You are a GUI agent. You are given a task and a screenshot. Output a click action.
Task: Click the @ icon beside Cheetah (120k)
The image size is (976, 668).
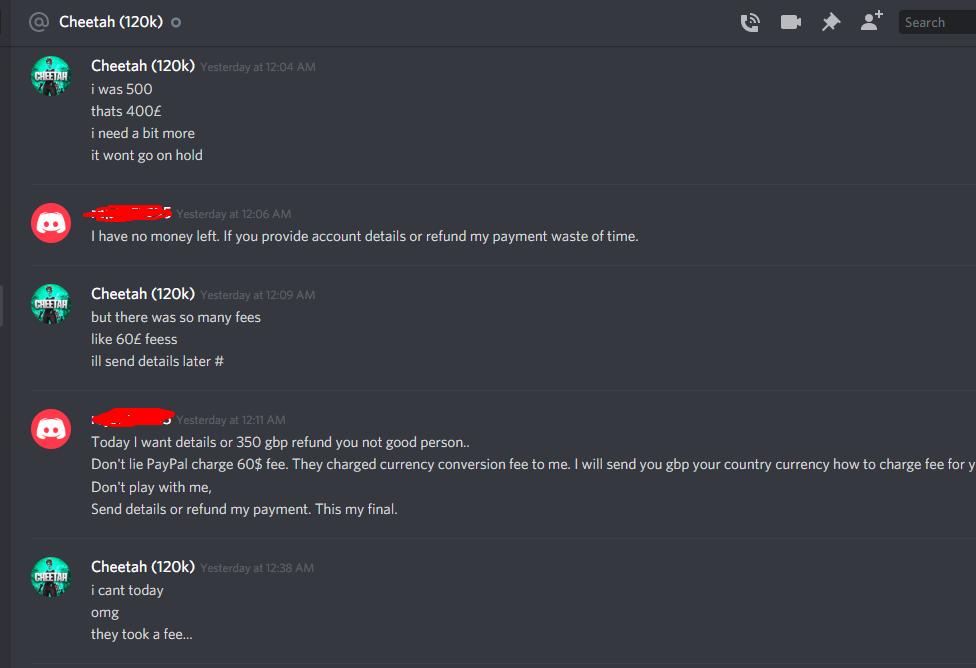coord(39,22)
